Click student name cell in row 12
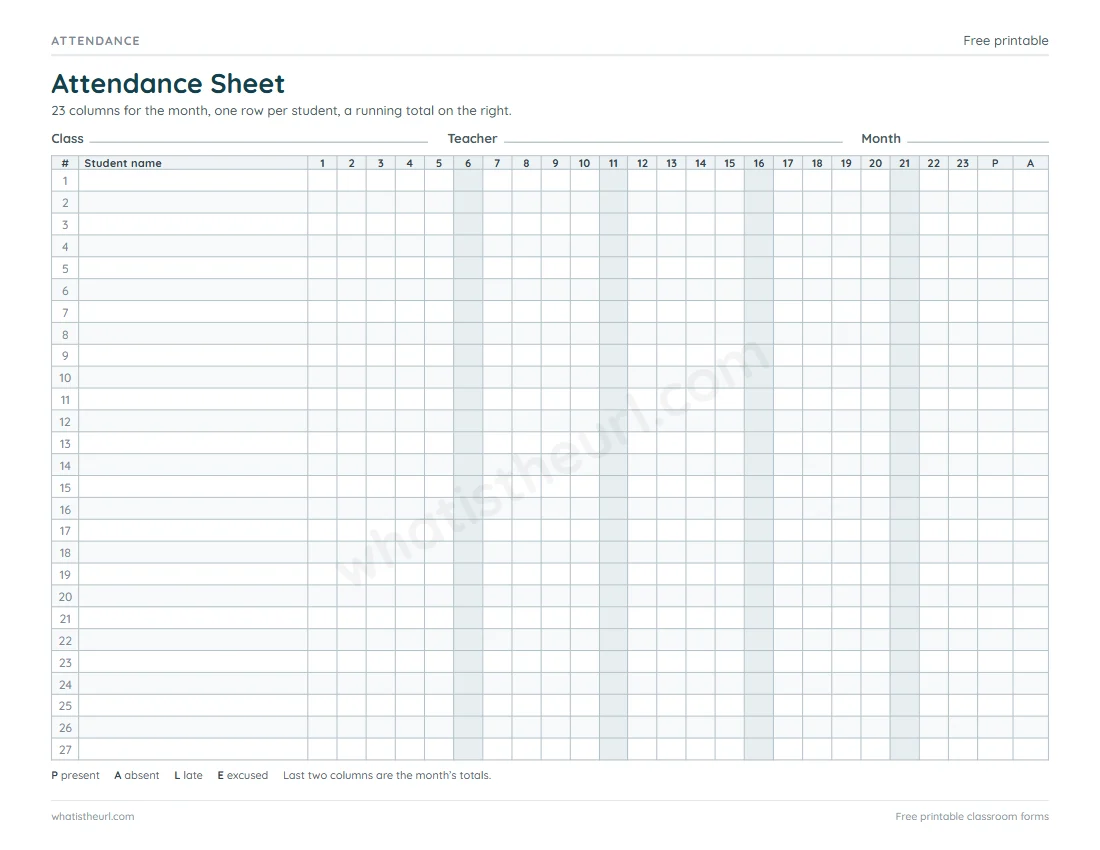 (193, 421)
